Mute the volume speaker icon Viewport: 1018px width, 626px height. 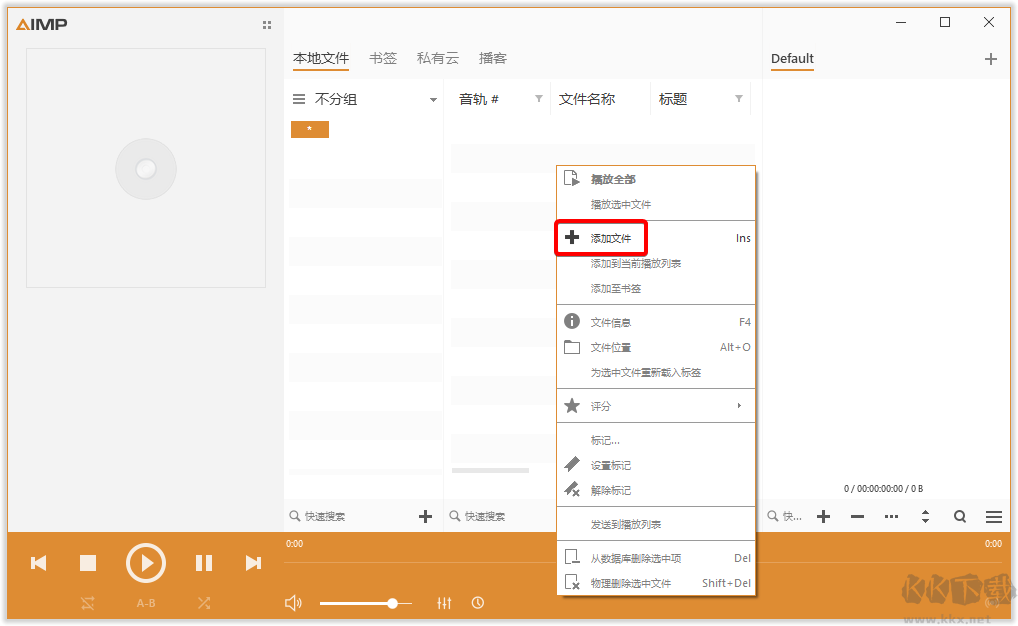[293, 602]
